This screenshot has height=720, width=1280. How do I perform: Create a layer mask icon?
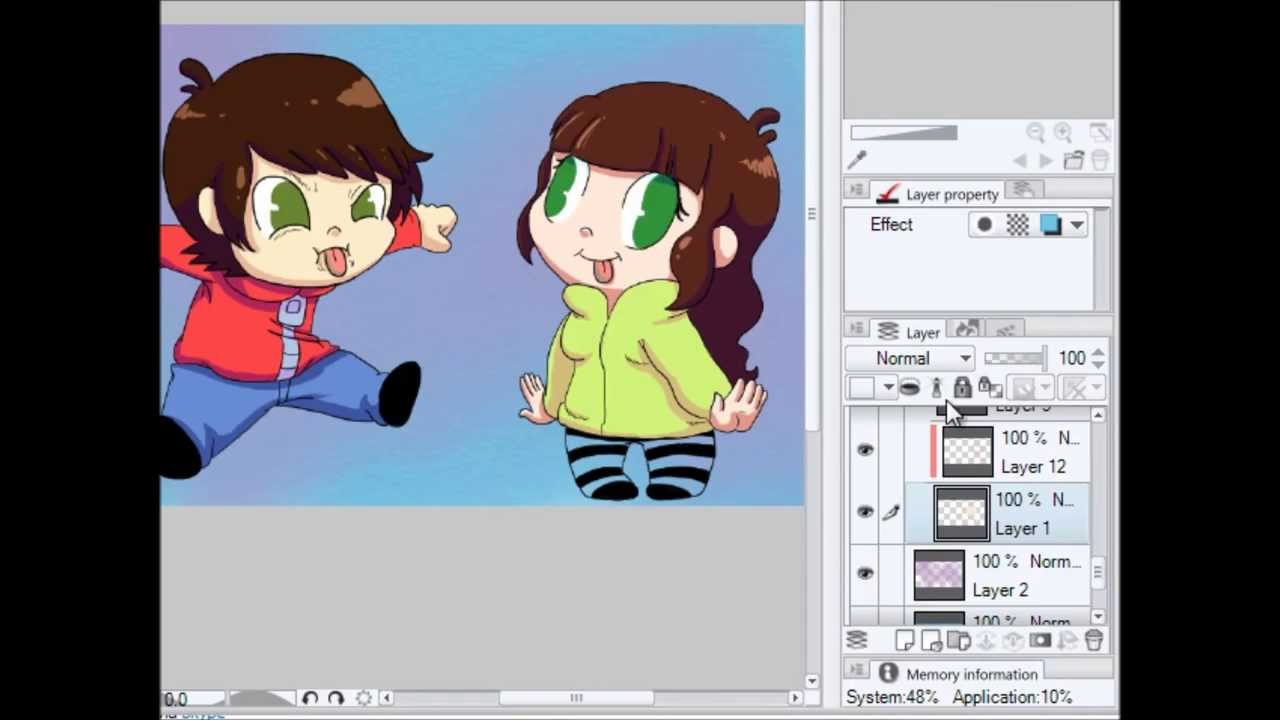coord(1040,641)
